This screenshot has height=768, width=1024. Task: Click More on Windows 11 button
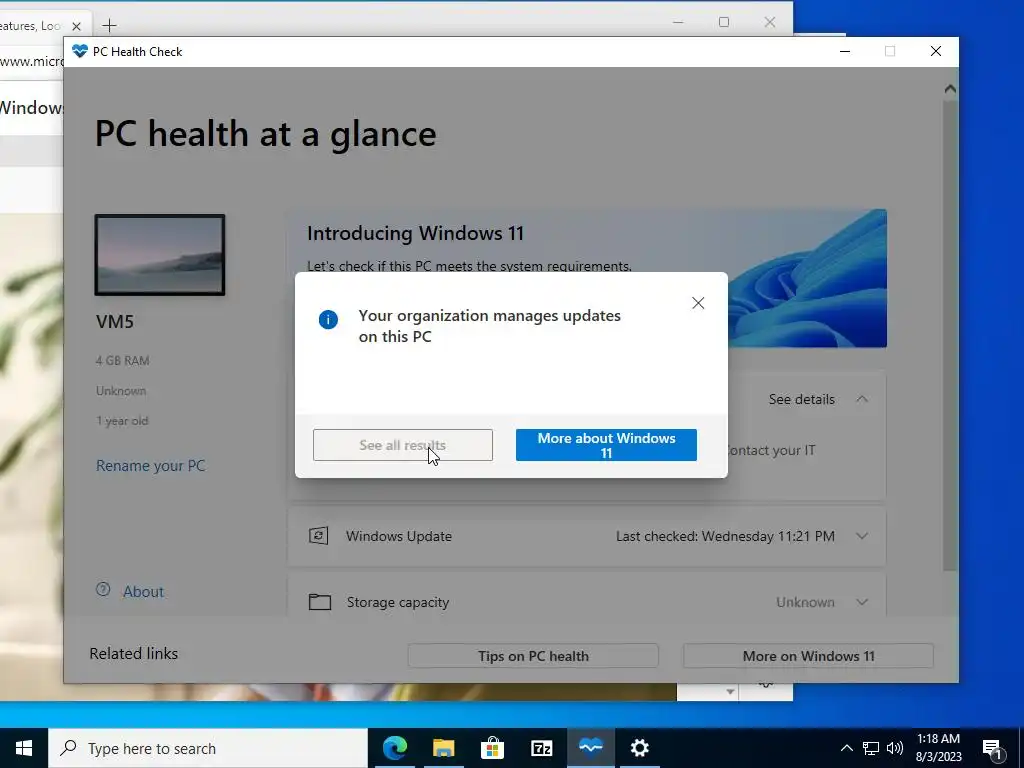point(808,656)
